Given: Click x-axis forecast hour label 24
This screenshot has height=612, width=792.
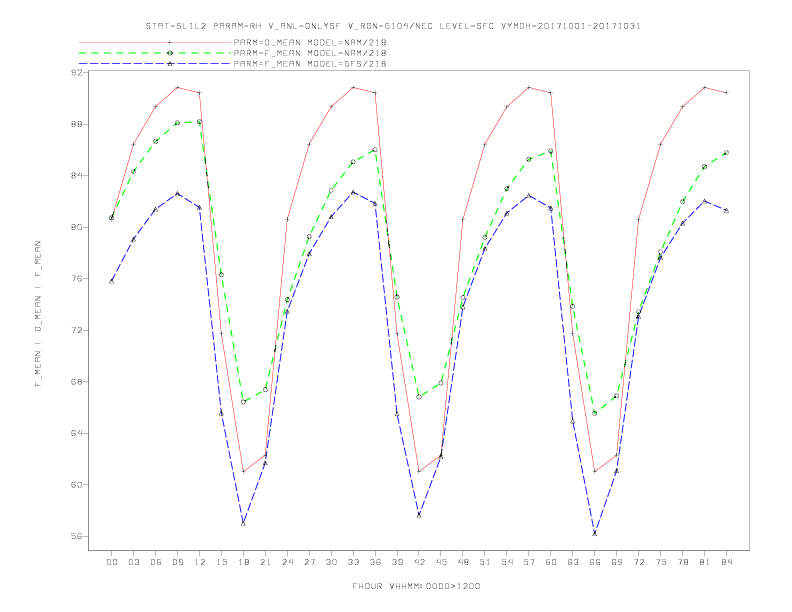Looking at the screenshot, I should pos(287,562).
